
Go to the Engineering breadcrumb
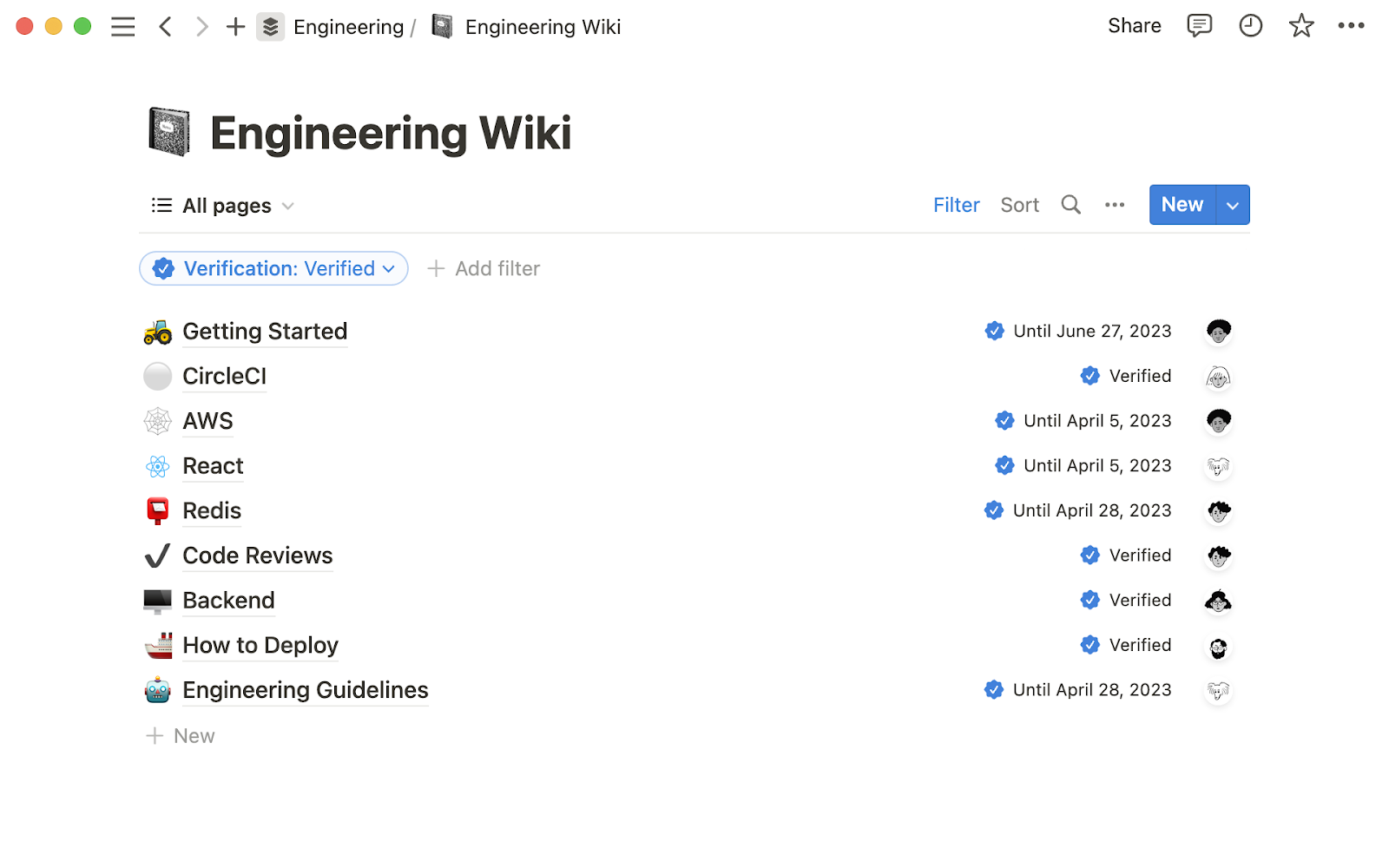click(348, 27)
